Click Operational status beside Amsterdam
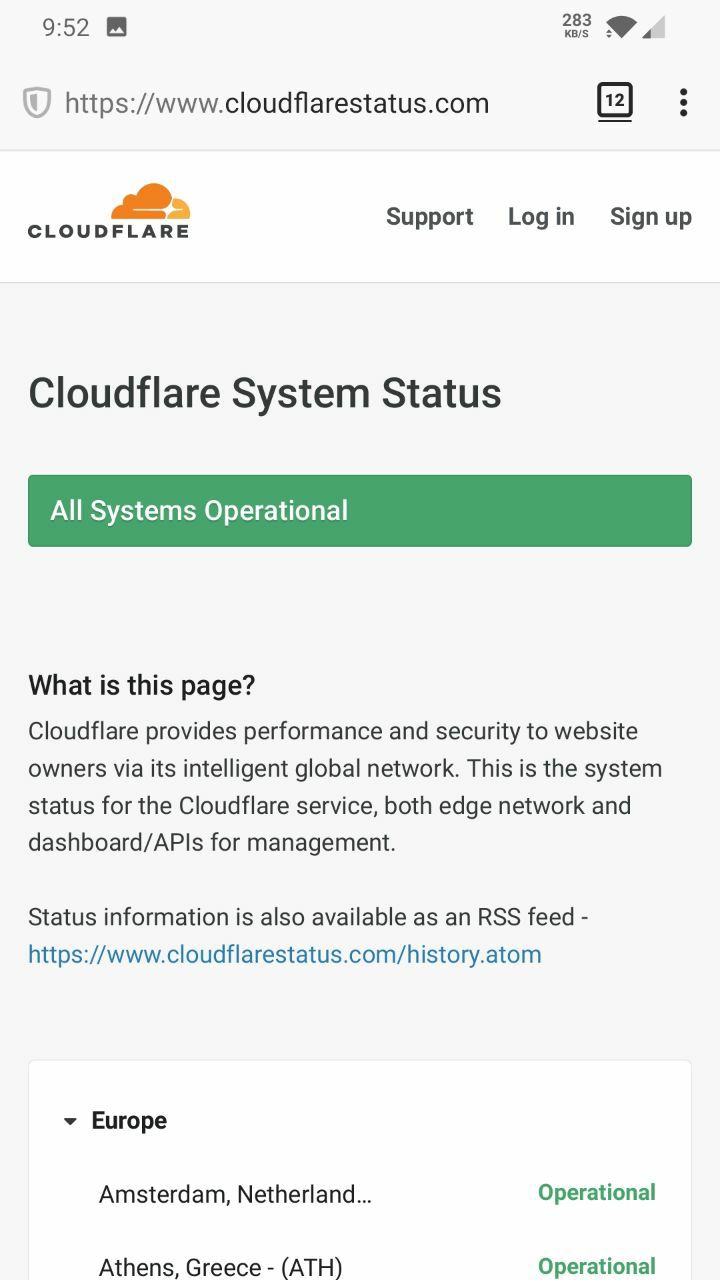Viewport: 720px width, 1280px height. (597, 1193)
